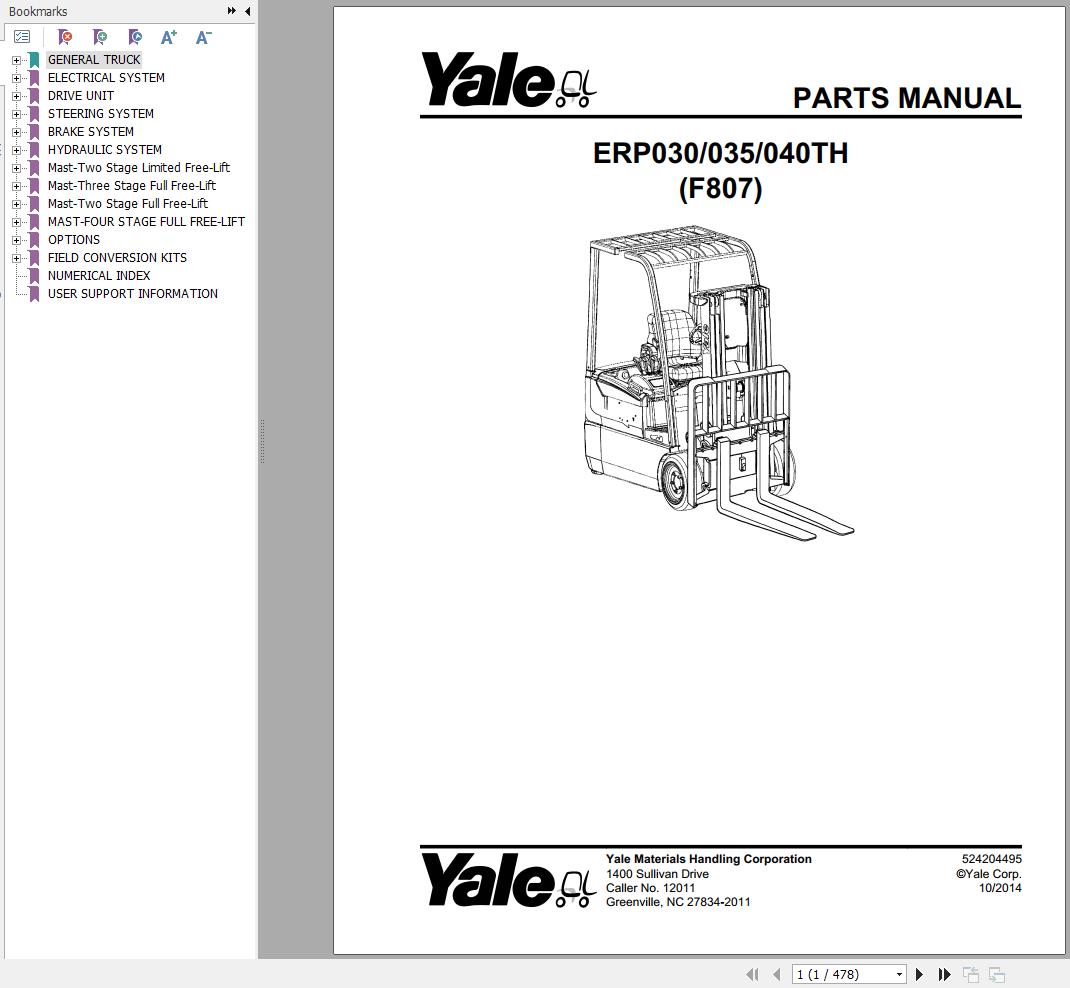The image size is (1070, 988).
Task: Jump to last page with fast-forward icon
Action: 944,973
